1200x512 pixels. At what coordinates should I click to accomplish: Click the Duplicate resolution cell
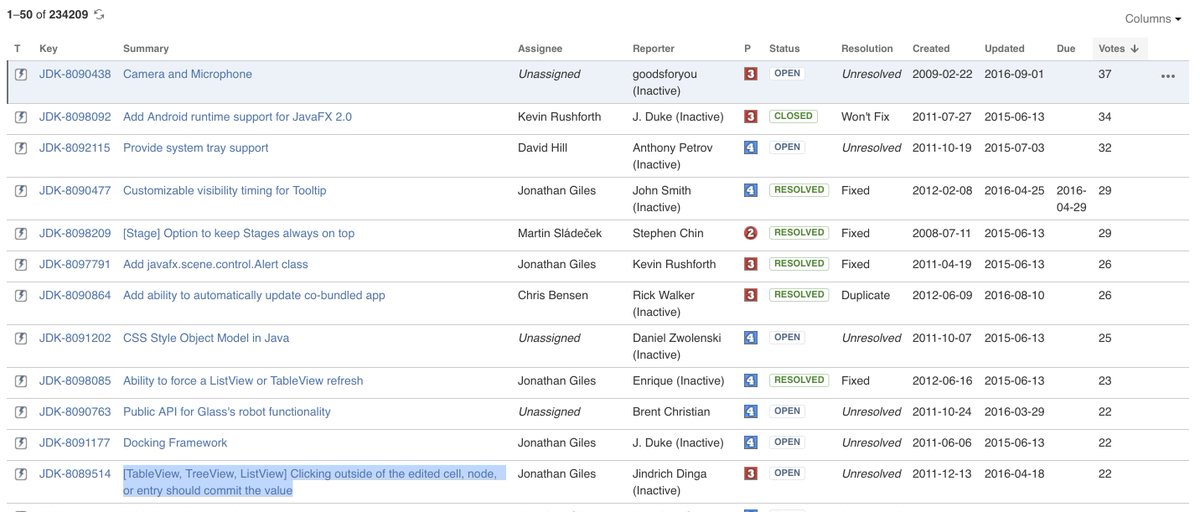[866, 296]
